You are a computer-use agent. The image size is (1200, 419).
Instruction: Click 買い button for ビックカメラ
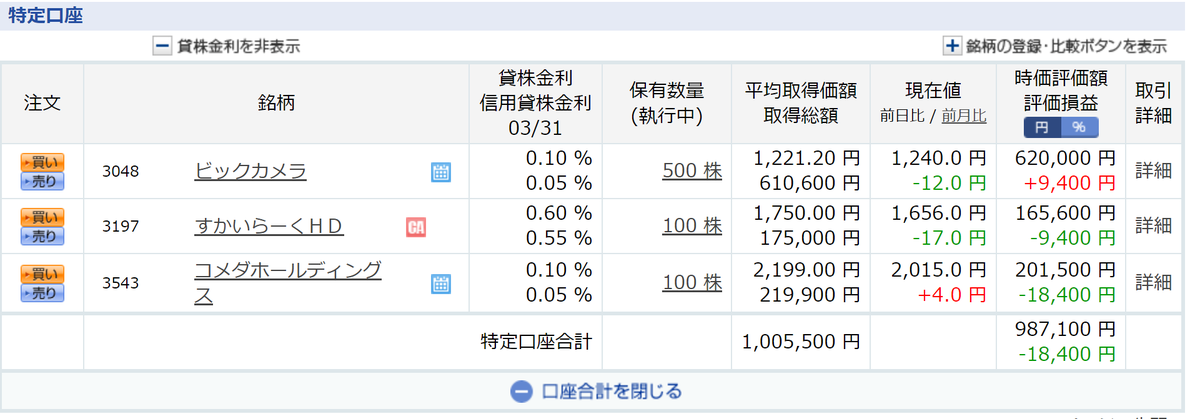pos(42,162)
